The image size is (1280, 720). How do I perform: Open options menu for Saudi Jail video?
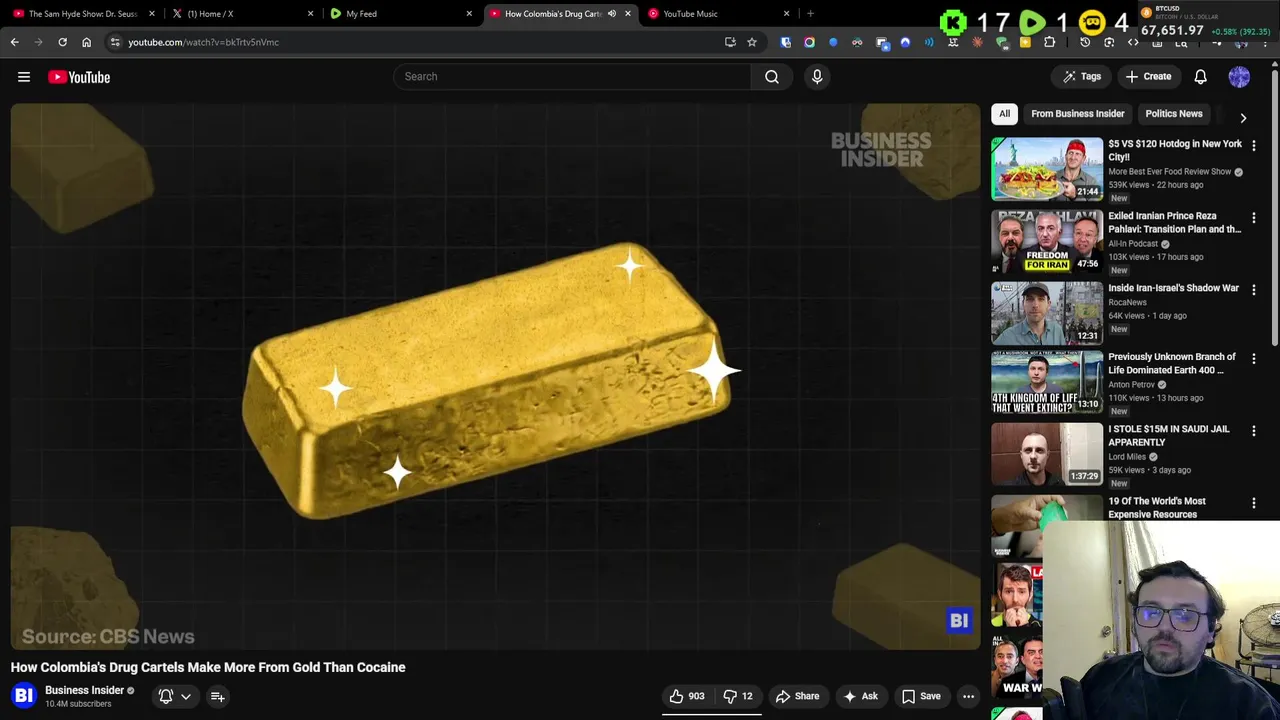[x=1253, y=431]
